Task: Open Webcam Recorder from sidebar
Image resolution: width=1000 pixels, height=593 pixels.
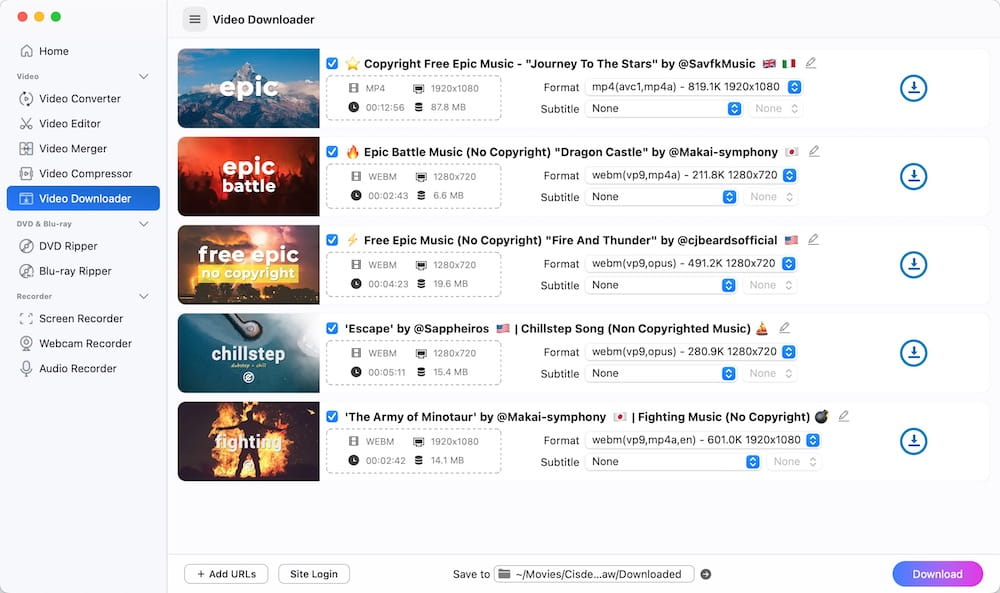Action: coord(83,343)
